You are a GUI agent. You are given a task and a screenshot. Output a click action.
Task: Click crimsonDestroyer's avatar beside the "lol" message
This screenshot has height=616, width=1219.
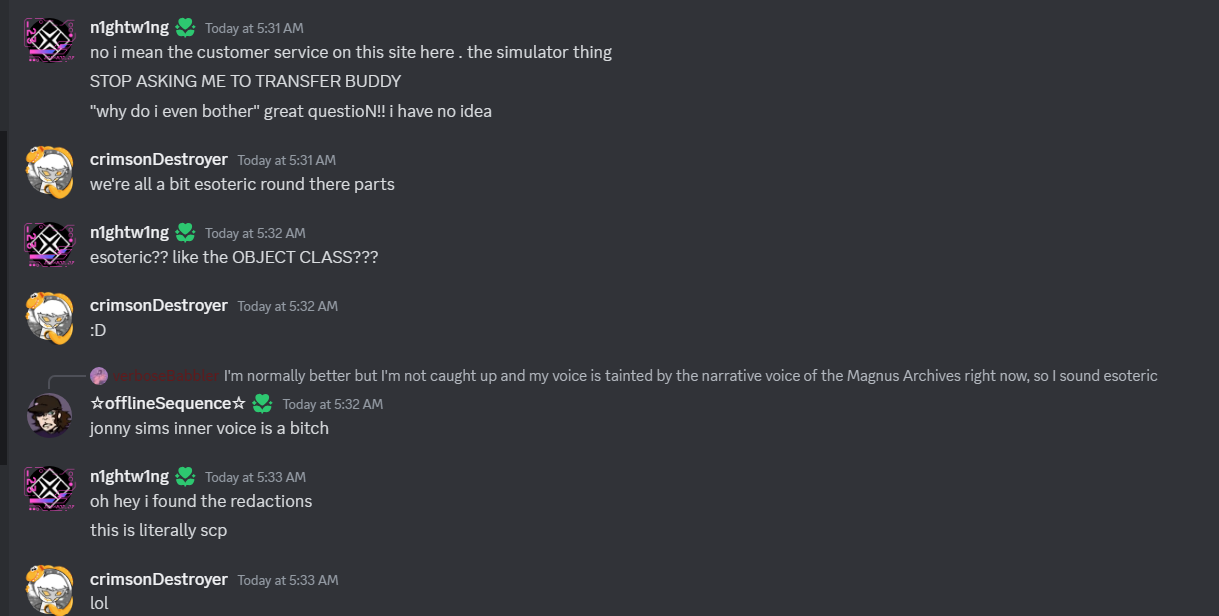tap(49, 592)
